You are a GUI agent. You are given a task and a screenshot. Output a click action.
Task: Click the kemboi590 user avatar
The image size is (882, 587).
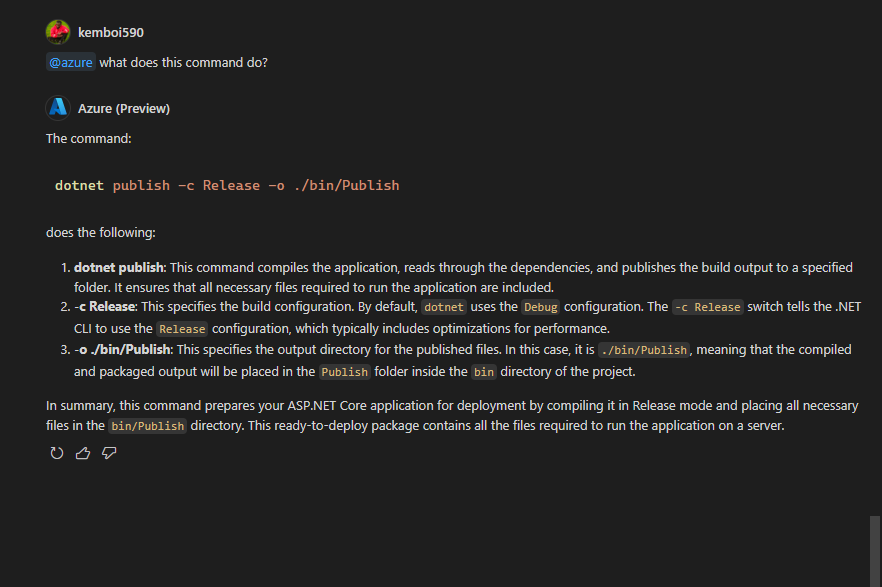[58, 32]
